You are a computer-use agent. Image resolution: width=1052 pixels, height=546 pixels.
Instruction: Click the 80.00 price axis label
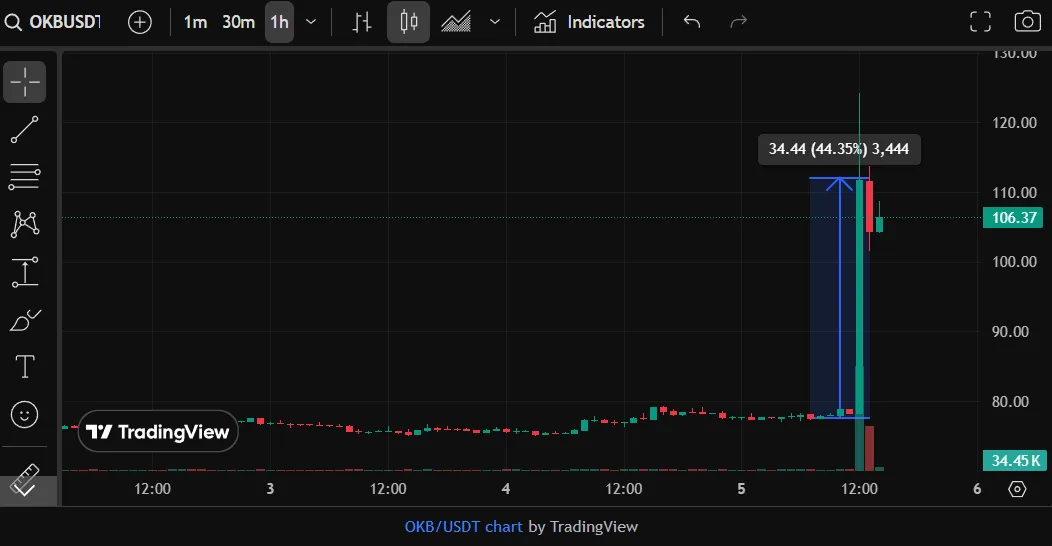(x=1010, y=401)
